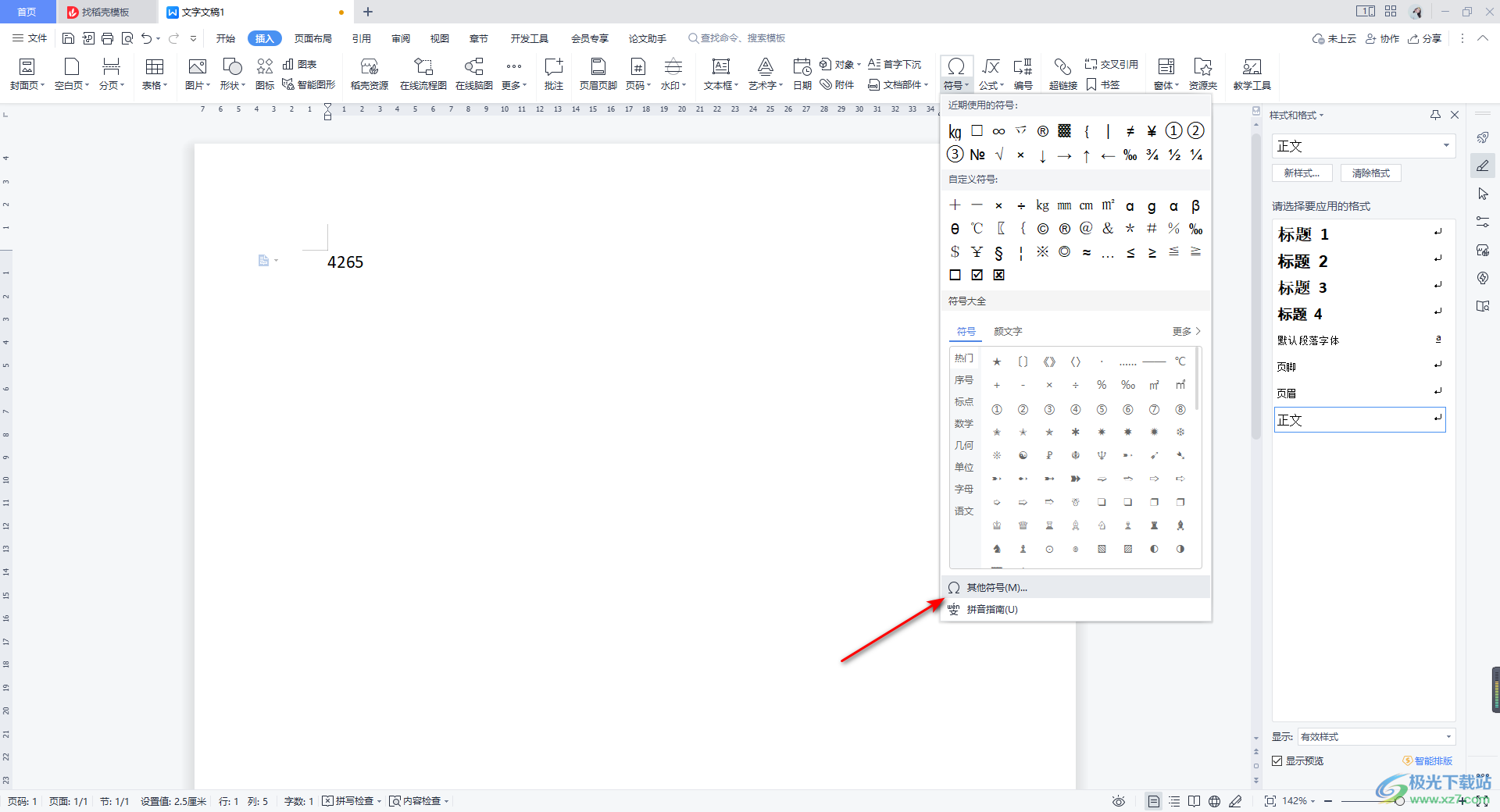Apply the Heading 1 (标题 1) style
The height and width of the screenshot is (812, 1500).
point(1360,234)
